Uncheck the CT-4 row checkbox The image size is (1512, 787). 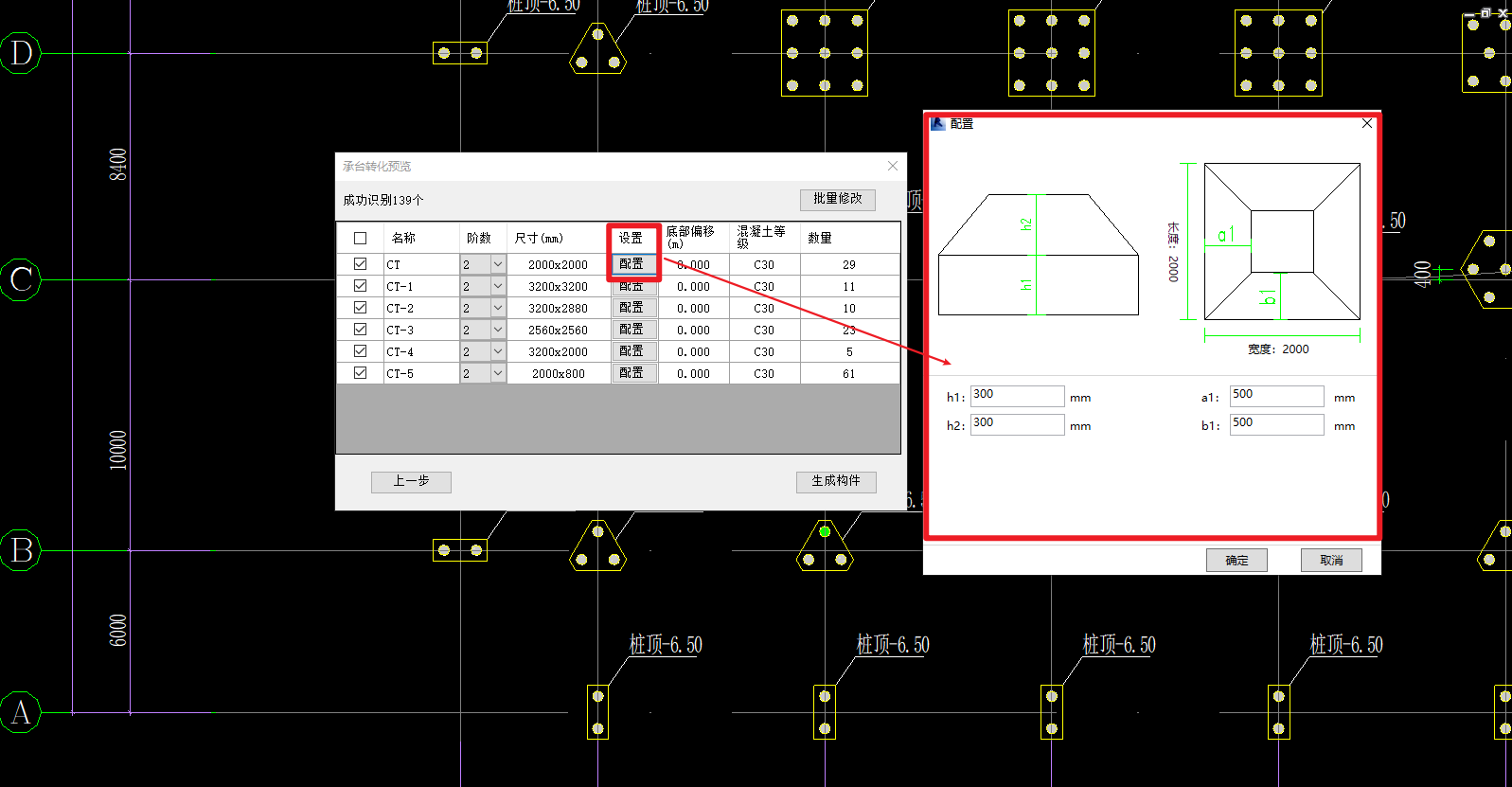pyautogui.click(x=360, y=351)
